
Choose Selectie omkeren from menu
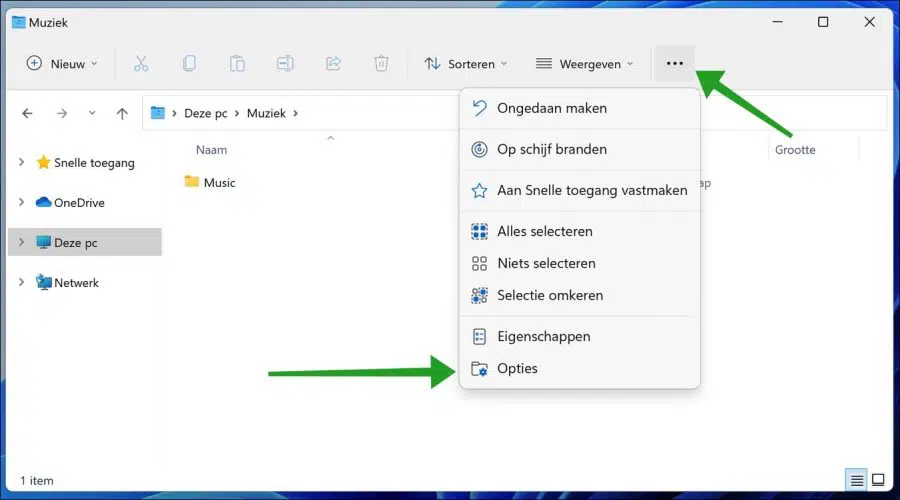pos(580,295)
